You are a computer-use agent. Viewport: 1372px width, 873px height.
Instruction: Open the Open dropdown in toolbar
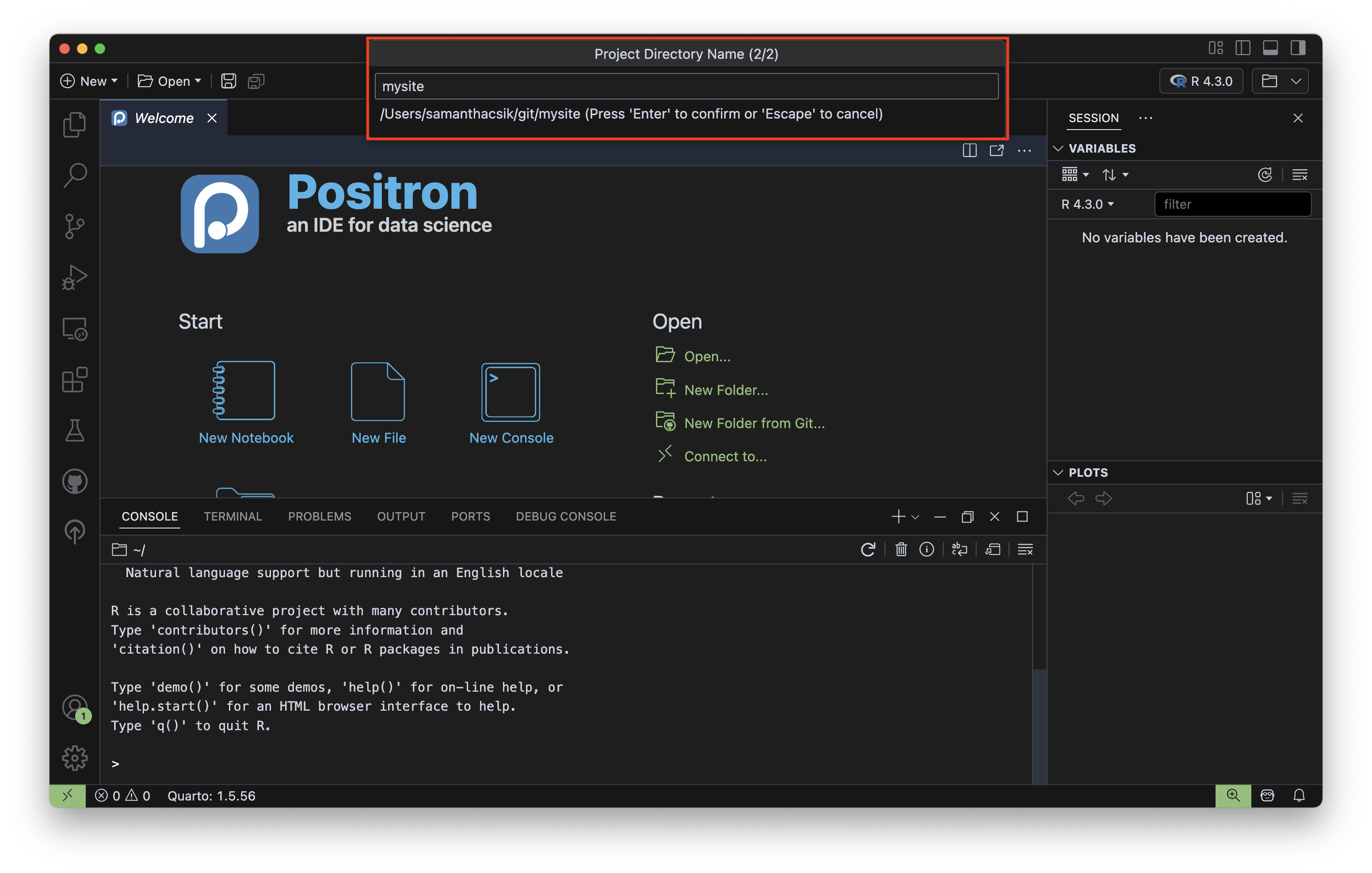coord(170,81)
